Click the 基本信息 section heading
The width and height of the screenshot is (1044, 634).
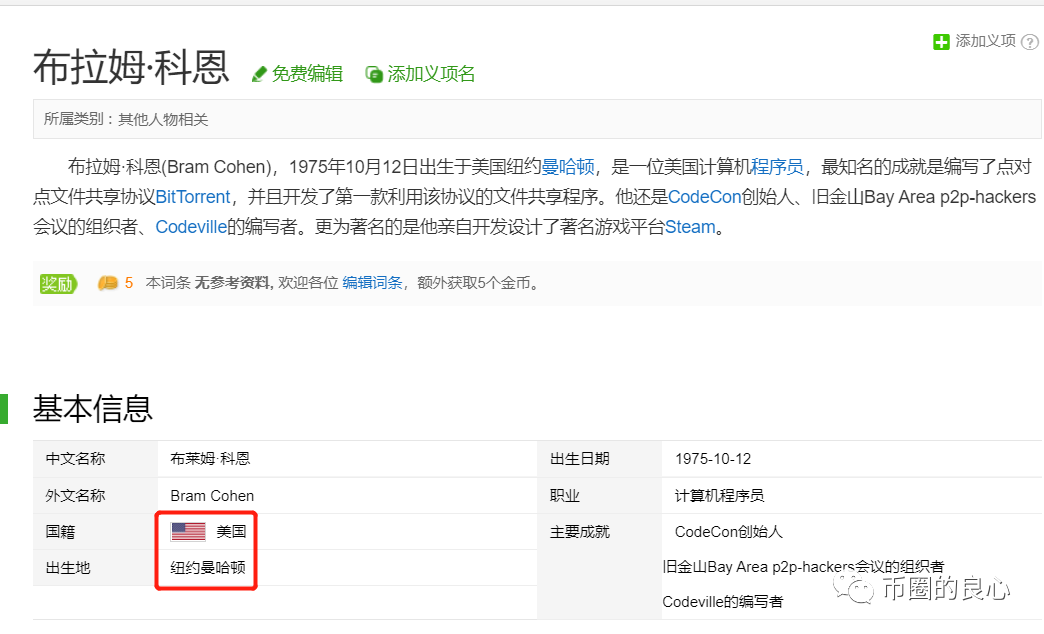click(x=93, y=408)
